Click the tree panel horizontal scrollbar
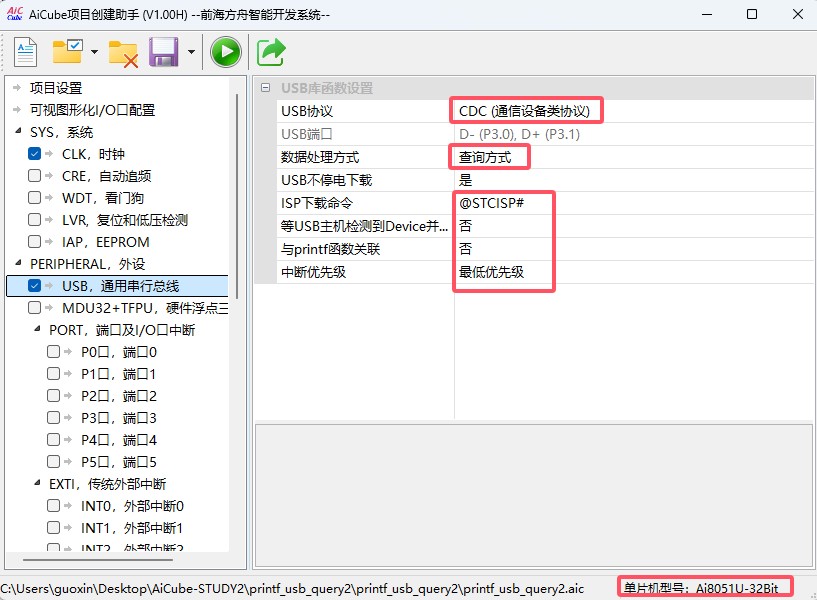 pos(98,560)
